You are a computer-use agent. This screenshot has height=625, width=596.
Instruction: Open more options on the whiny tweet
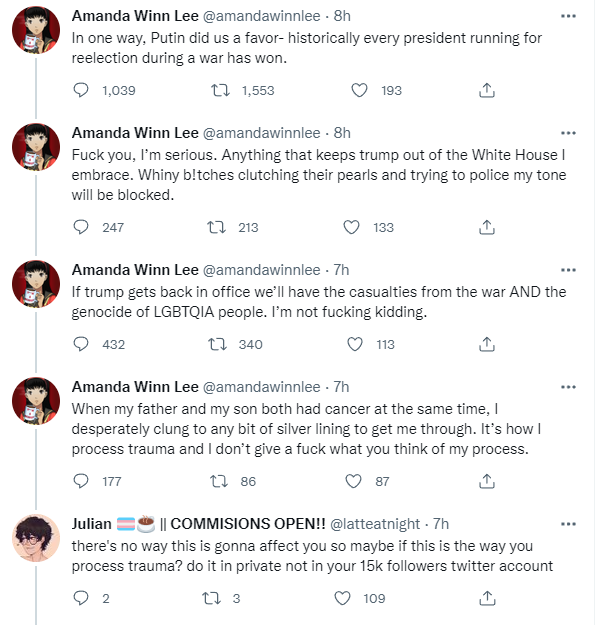(x=568, y=133)
